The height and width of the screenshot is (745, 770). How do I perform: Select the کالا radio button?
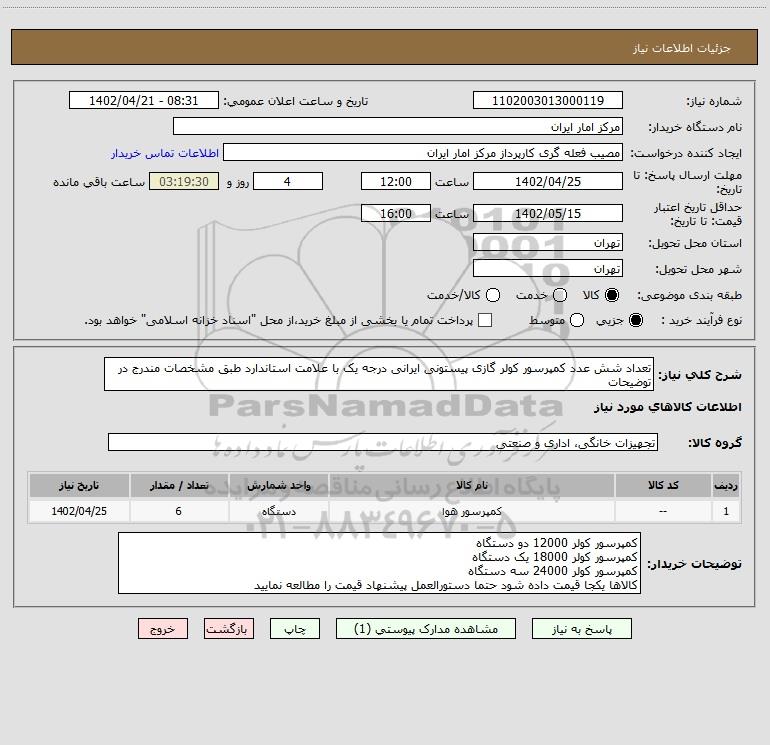(612, 295)
